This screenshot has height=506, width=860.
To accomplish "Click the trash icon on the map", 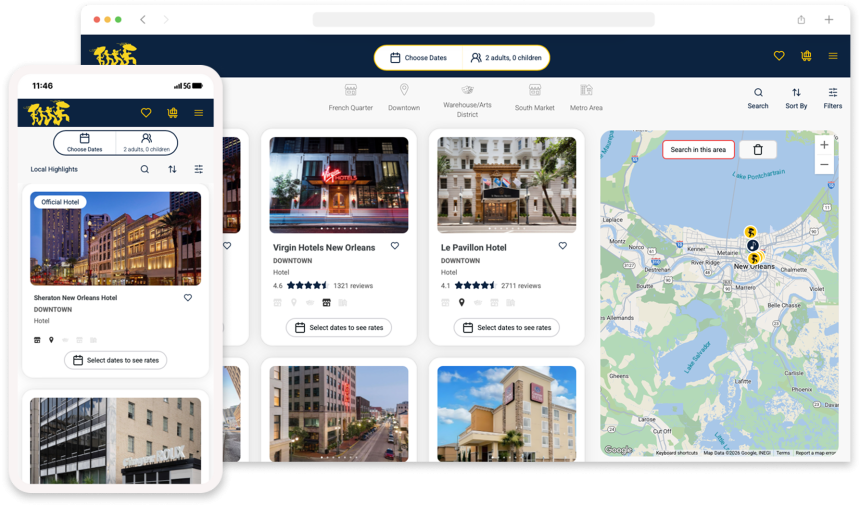I will [x=758, y=149].
